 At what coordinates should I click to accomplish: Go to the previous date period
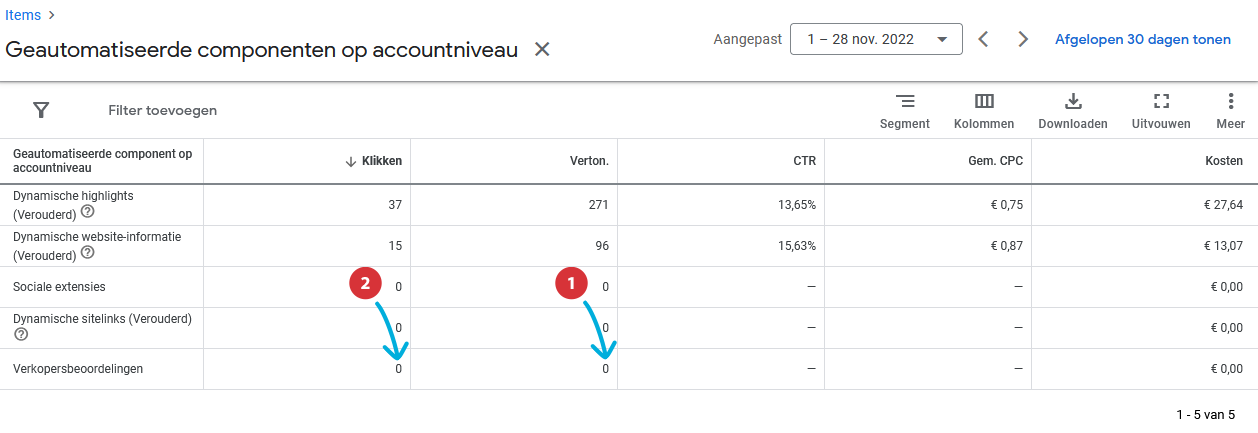click(x=983, y=39)
